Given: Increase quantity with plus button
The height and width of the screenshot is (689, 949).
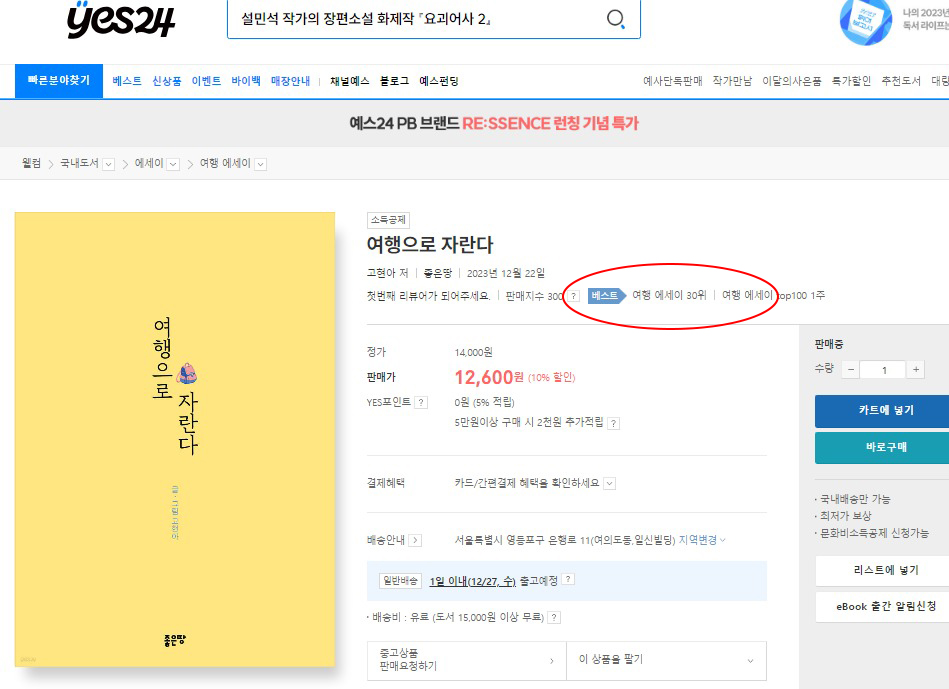Looking at the screenshot, I should (x=916, y=369).
